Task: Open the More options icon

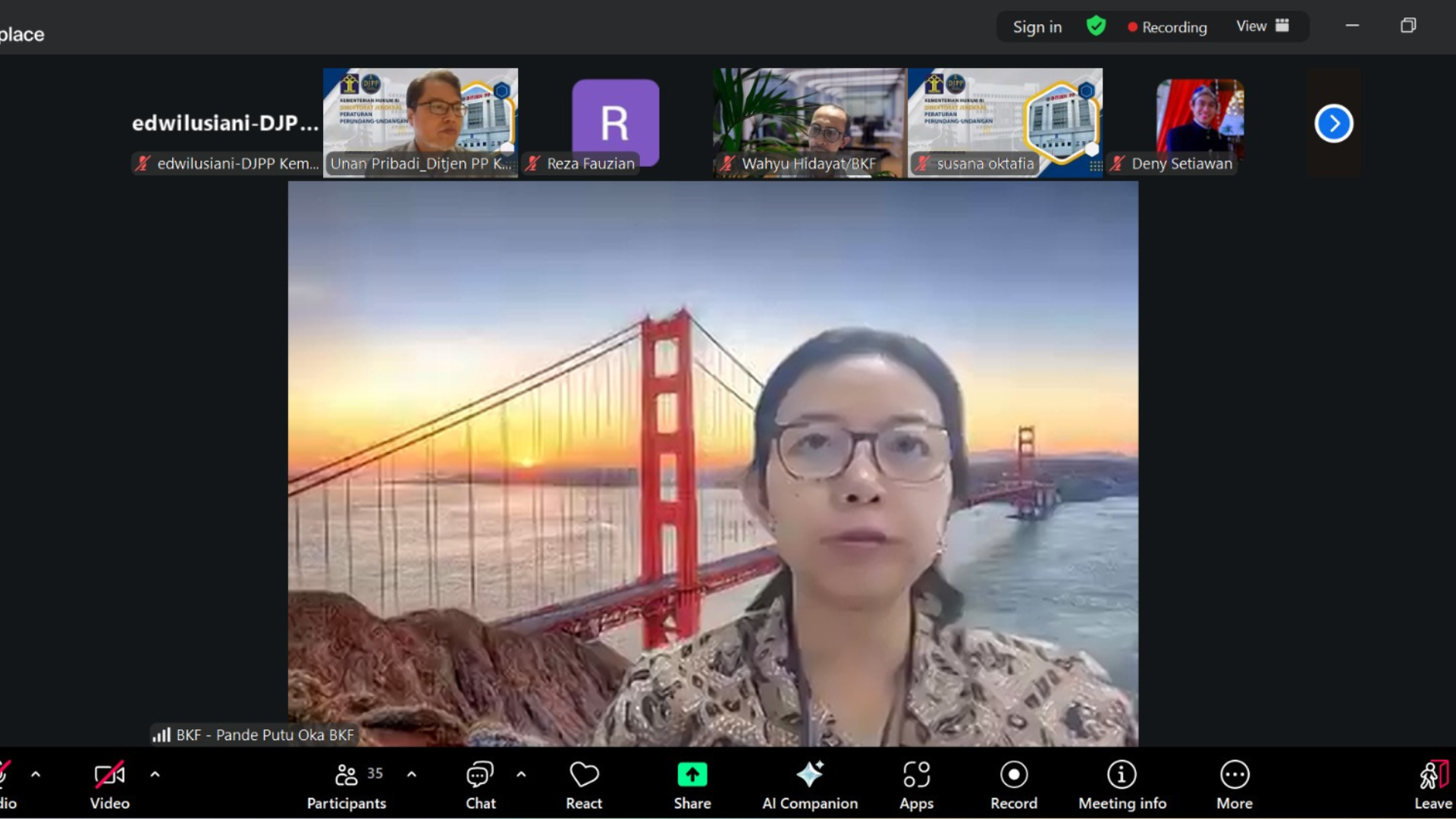Action: (1235, 775)
